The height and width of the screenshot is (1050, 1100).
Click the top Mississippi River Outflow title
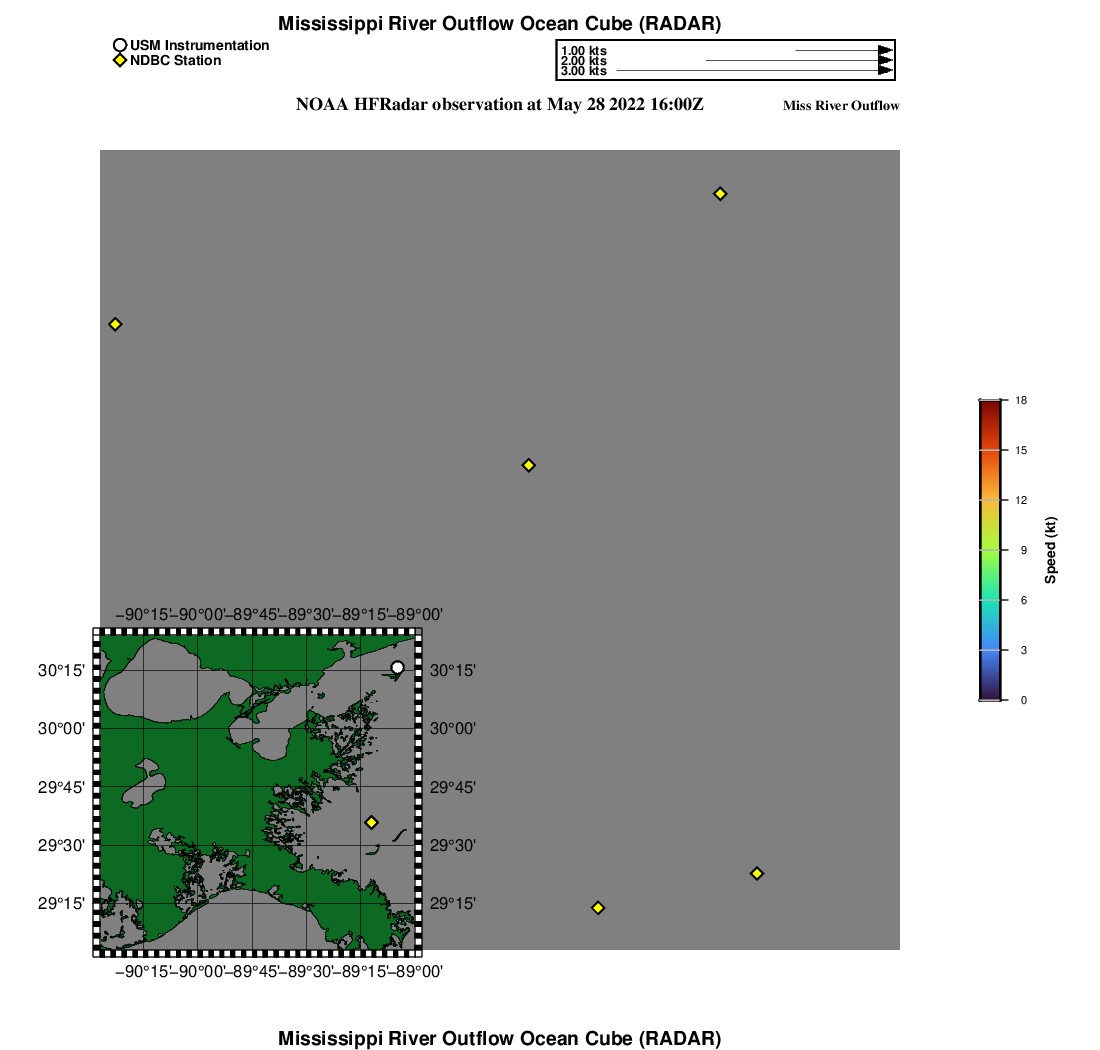499,23
